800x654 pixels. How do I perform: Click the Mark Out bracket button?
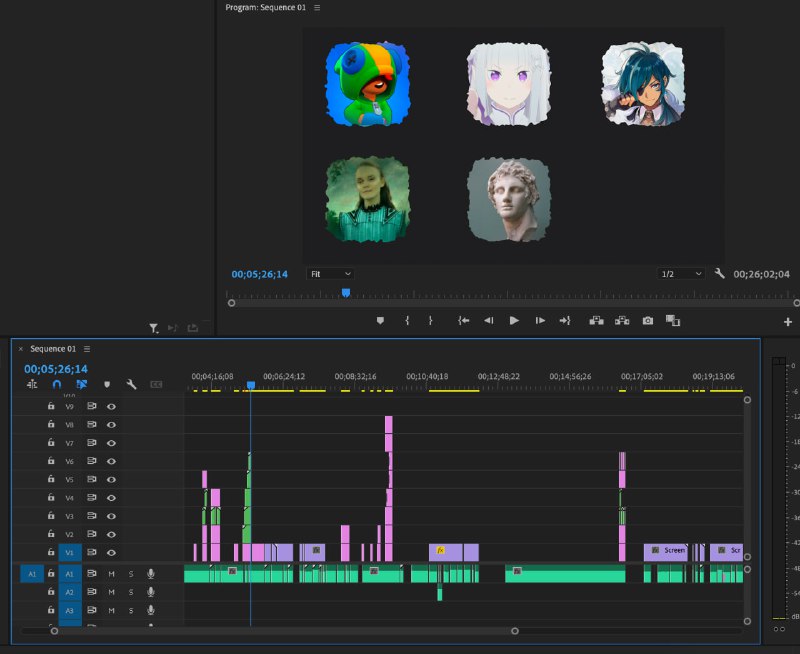(431, 320)
